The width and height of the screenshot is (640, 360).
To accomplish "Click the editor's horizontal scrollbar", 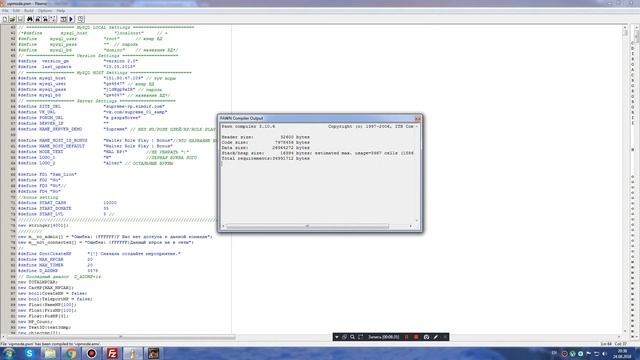I will 121,337.
